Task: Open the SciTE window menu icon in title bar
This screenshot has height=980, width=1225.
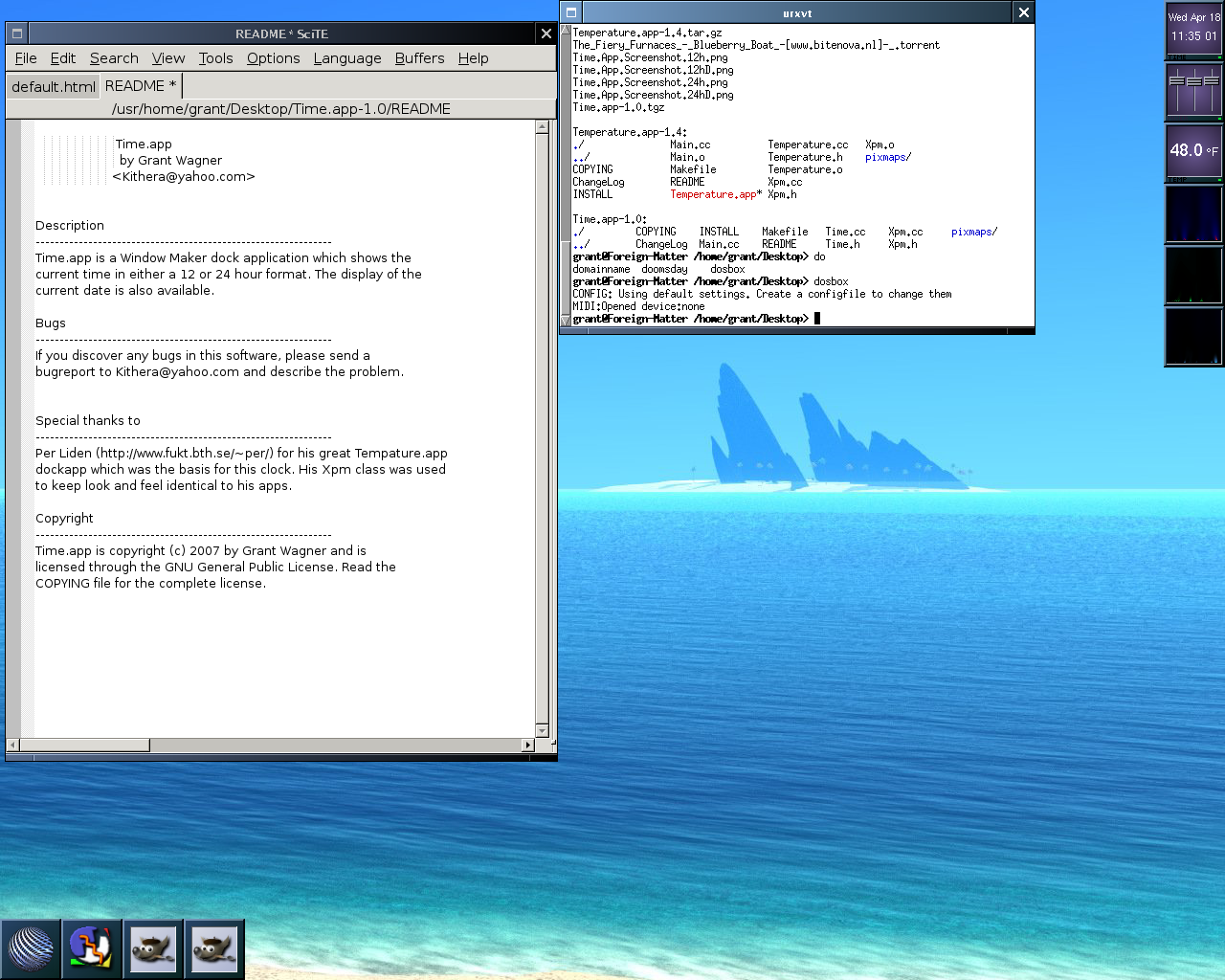Action: 16,33
